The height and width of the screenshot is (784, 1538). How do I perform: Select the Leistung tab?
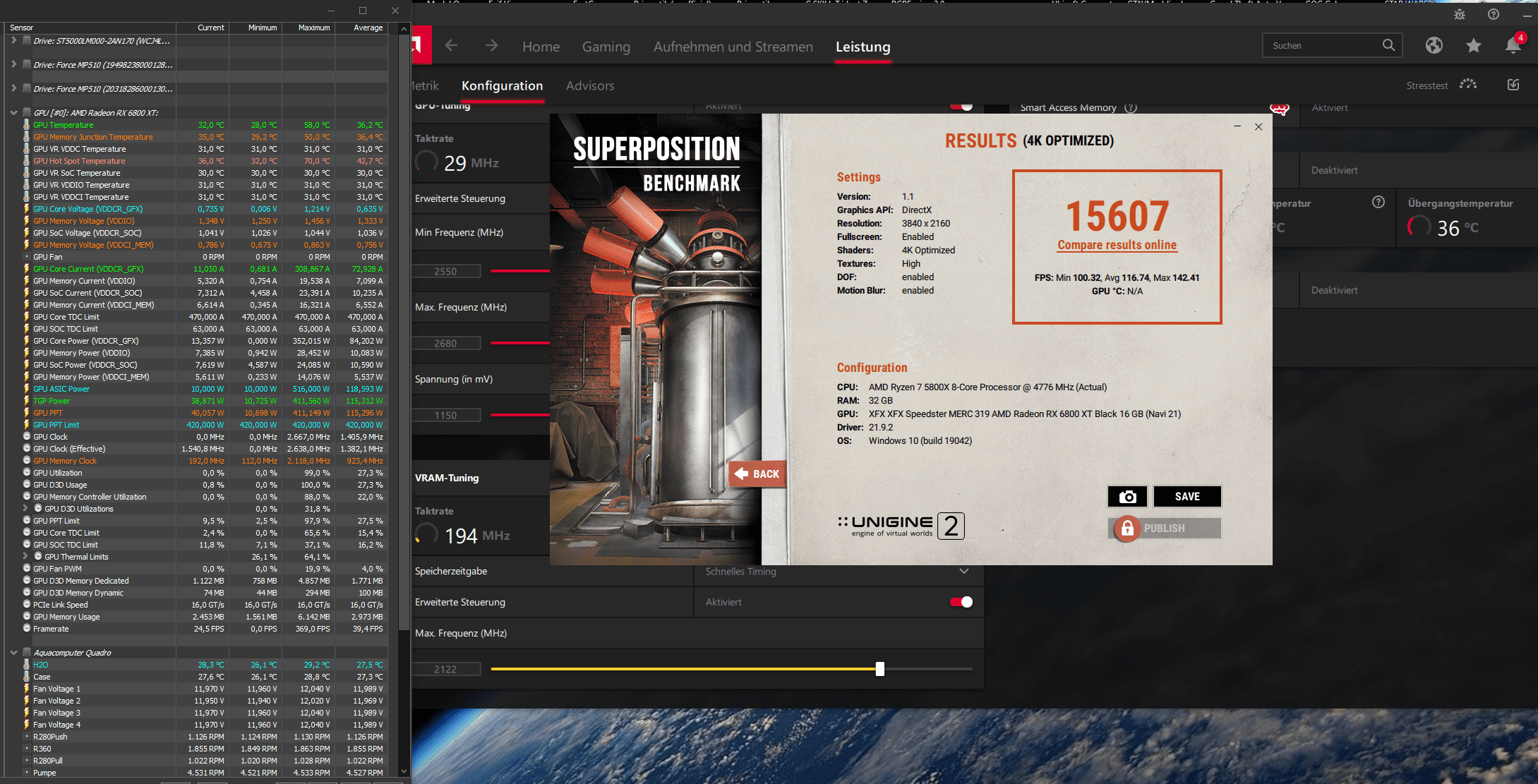pyautogui.click(x=863, y=47)
